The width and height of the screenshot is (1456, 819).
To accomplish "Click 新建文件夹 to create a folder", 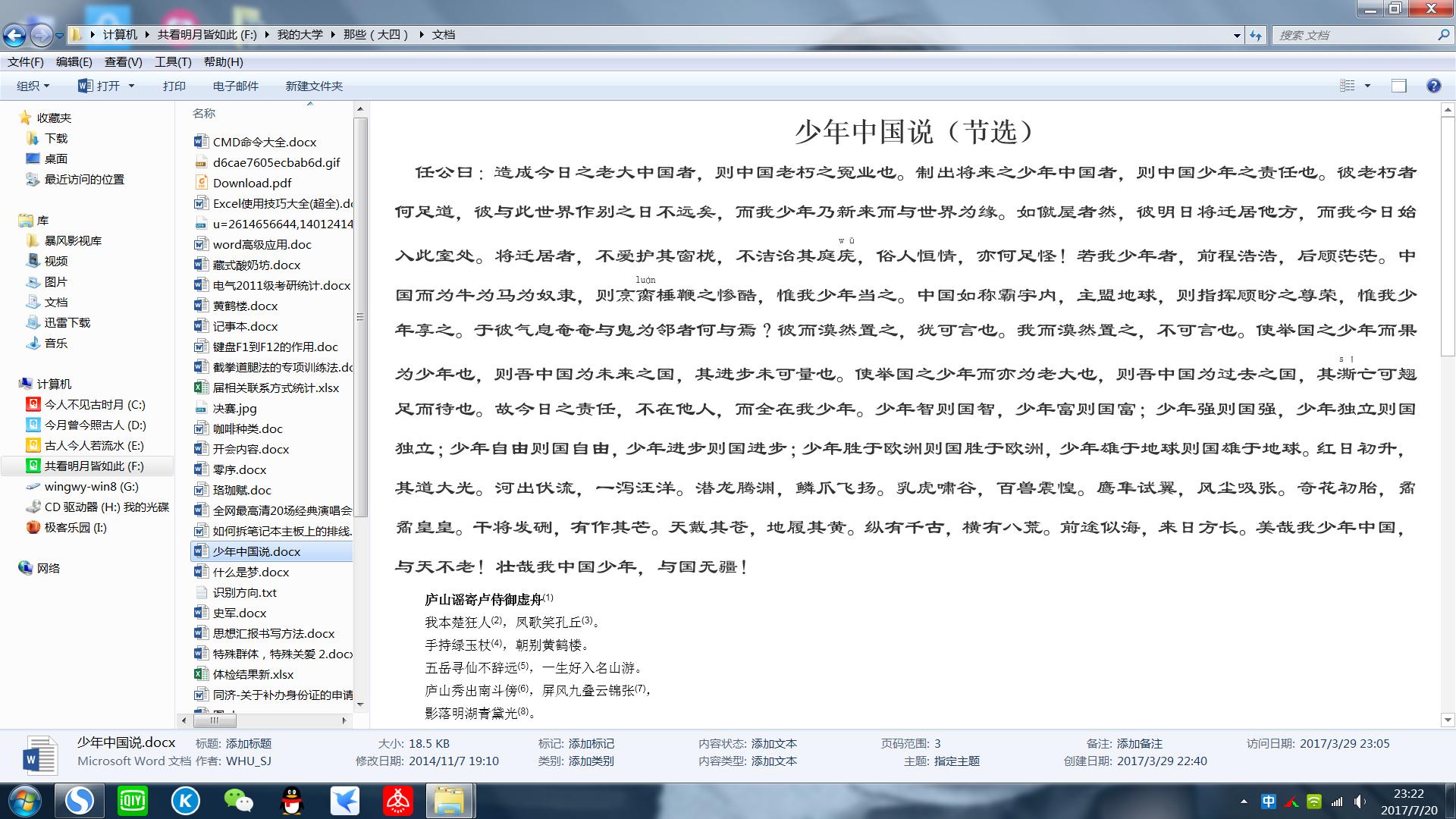I will pyautogui.click(x=313, y=86).
